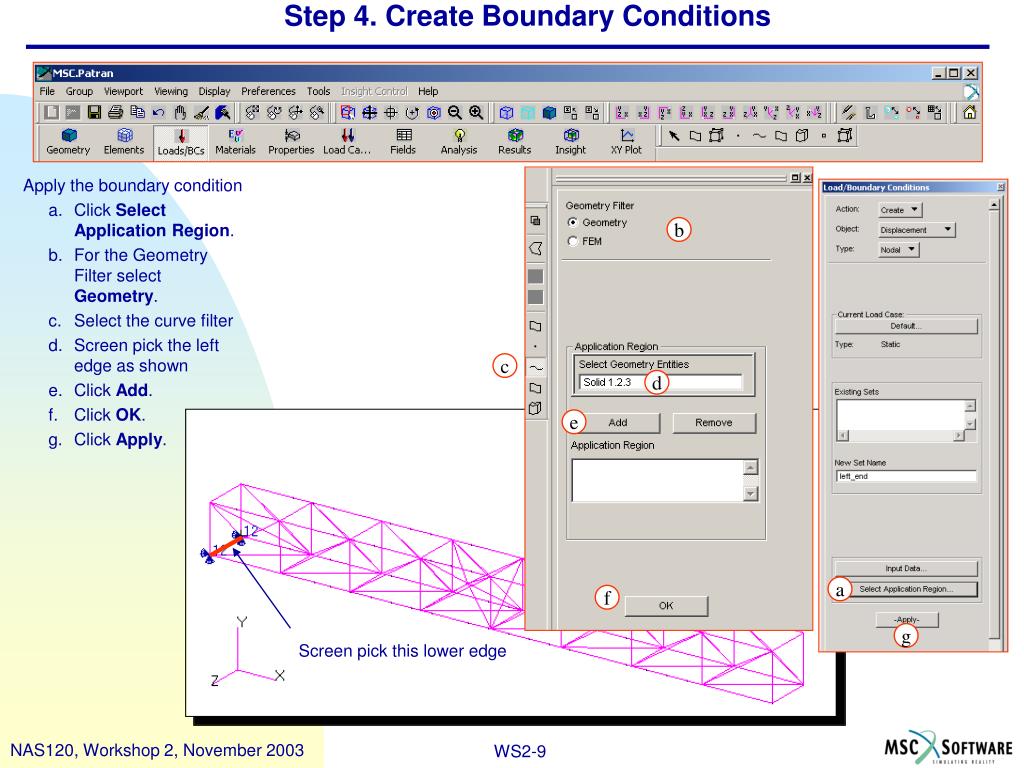Screen dimensions: 1024x768
Task: Open the Type Nodal dropdown
Action: pyautogui.click(x=899, y=249)
